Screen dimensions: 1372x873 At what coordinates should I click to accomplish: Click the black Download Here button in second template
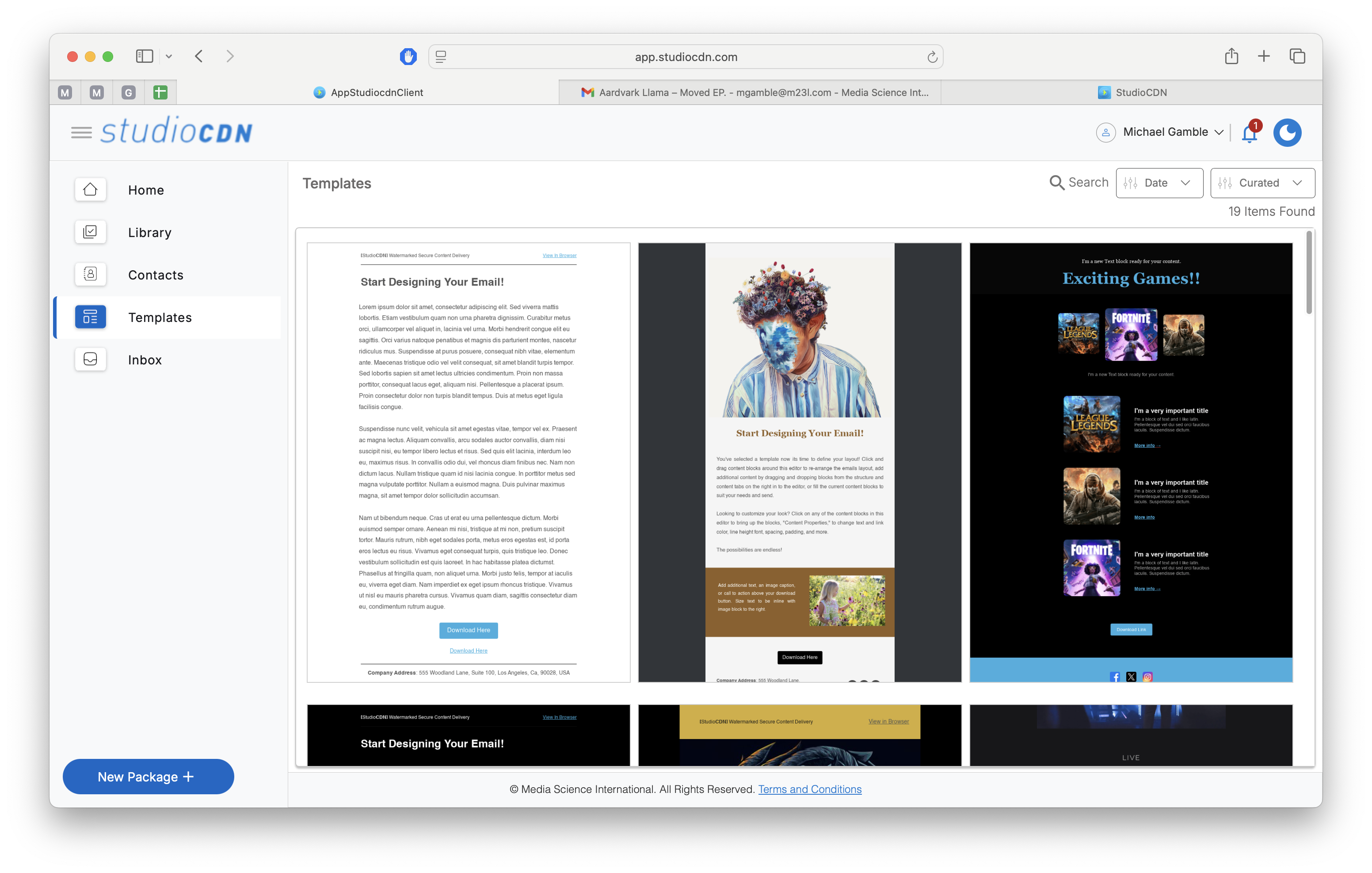800,657
